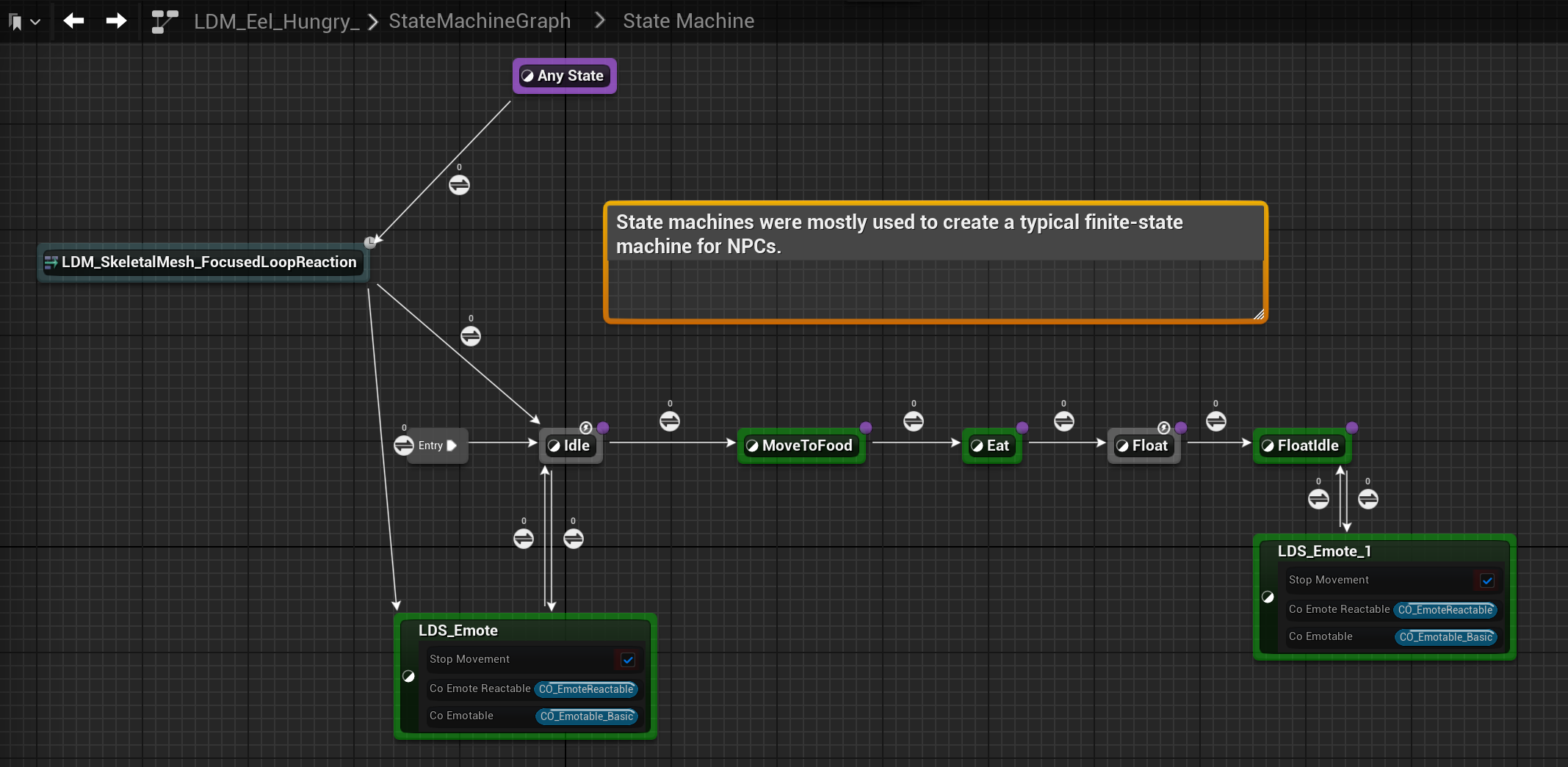Viewport: 1568px width, 767px height.
Task: Click purple pin on FloatIdle node
Action: 1352,428
